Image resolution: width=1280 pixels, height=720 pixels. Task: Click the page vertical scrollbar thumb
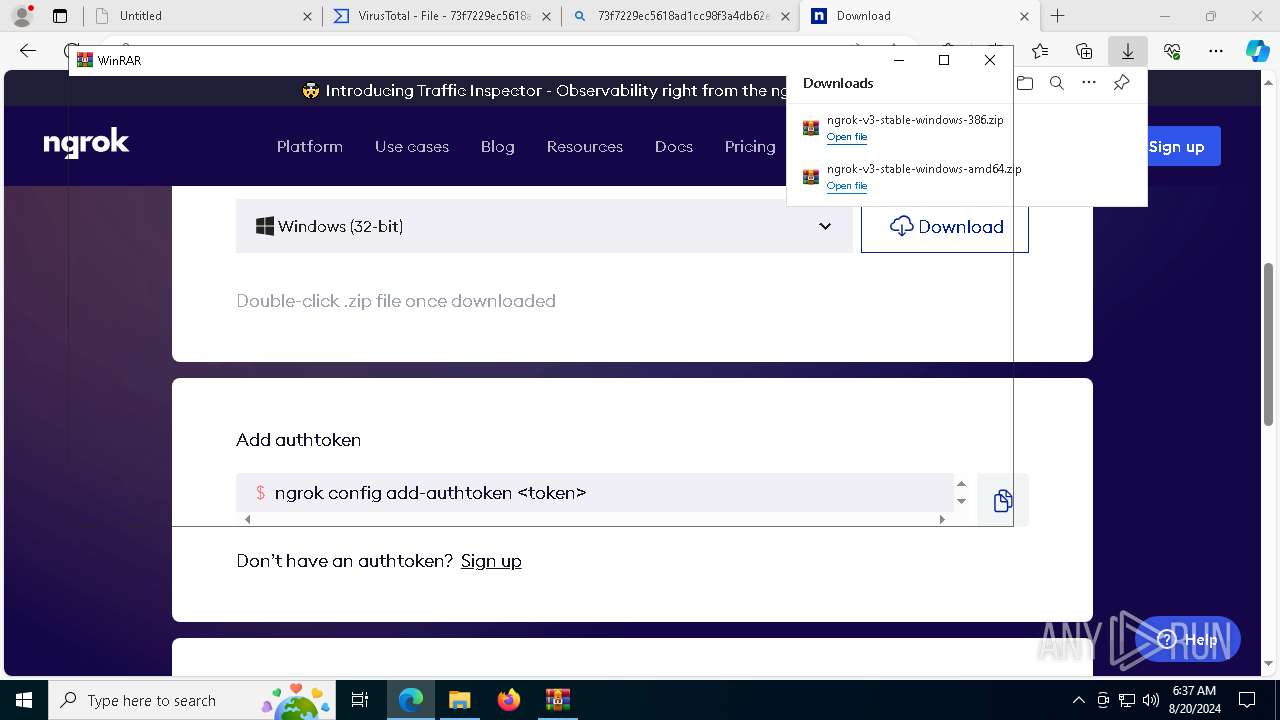pyautogui.click(x=1269, y=344)
